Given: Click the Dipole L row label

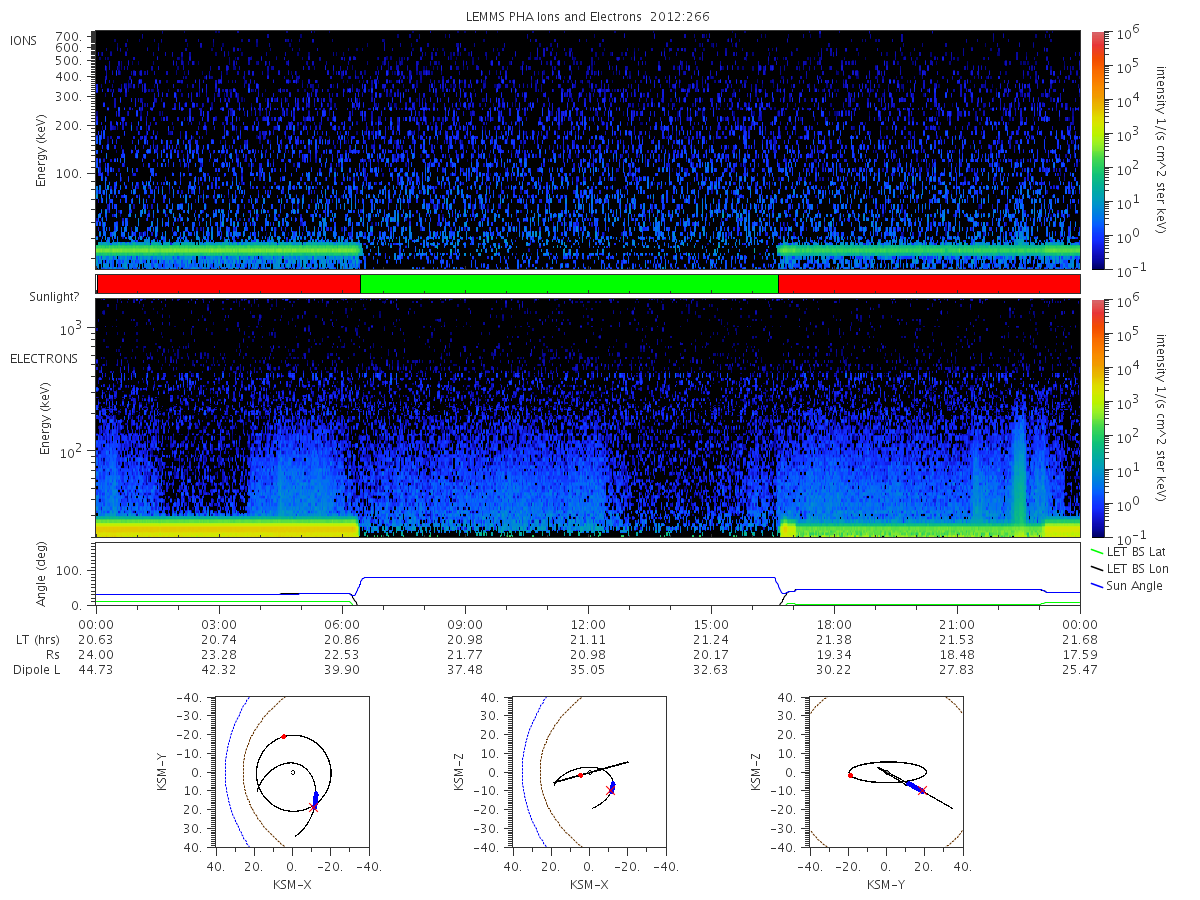Looking at the screenshot, I should click(36, 669).
